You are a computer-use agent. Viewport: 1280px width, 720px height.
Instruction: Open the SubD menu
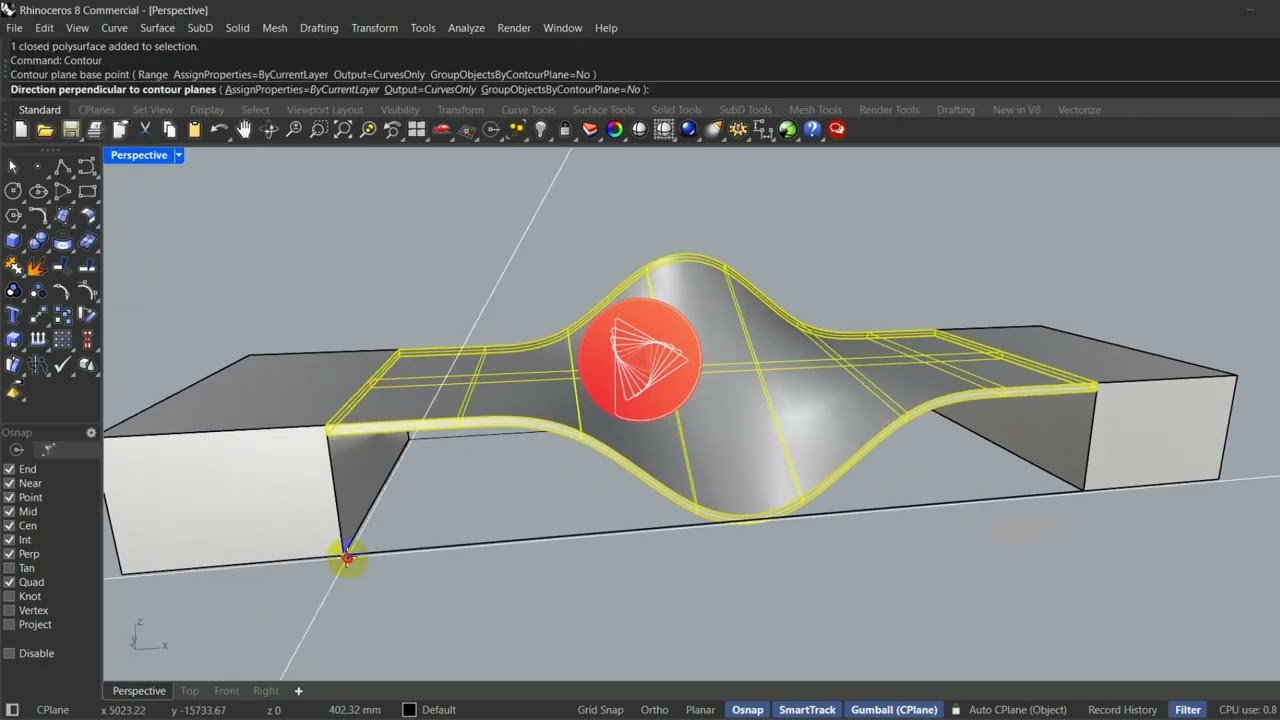(x=200, y=28)
